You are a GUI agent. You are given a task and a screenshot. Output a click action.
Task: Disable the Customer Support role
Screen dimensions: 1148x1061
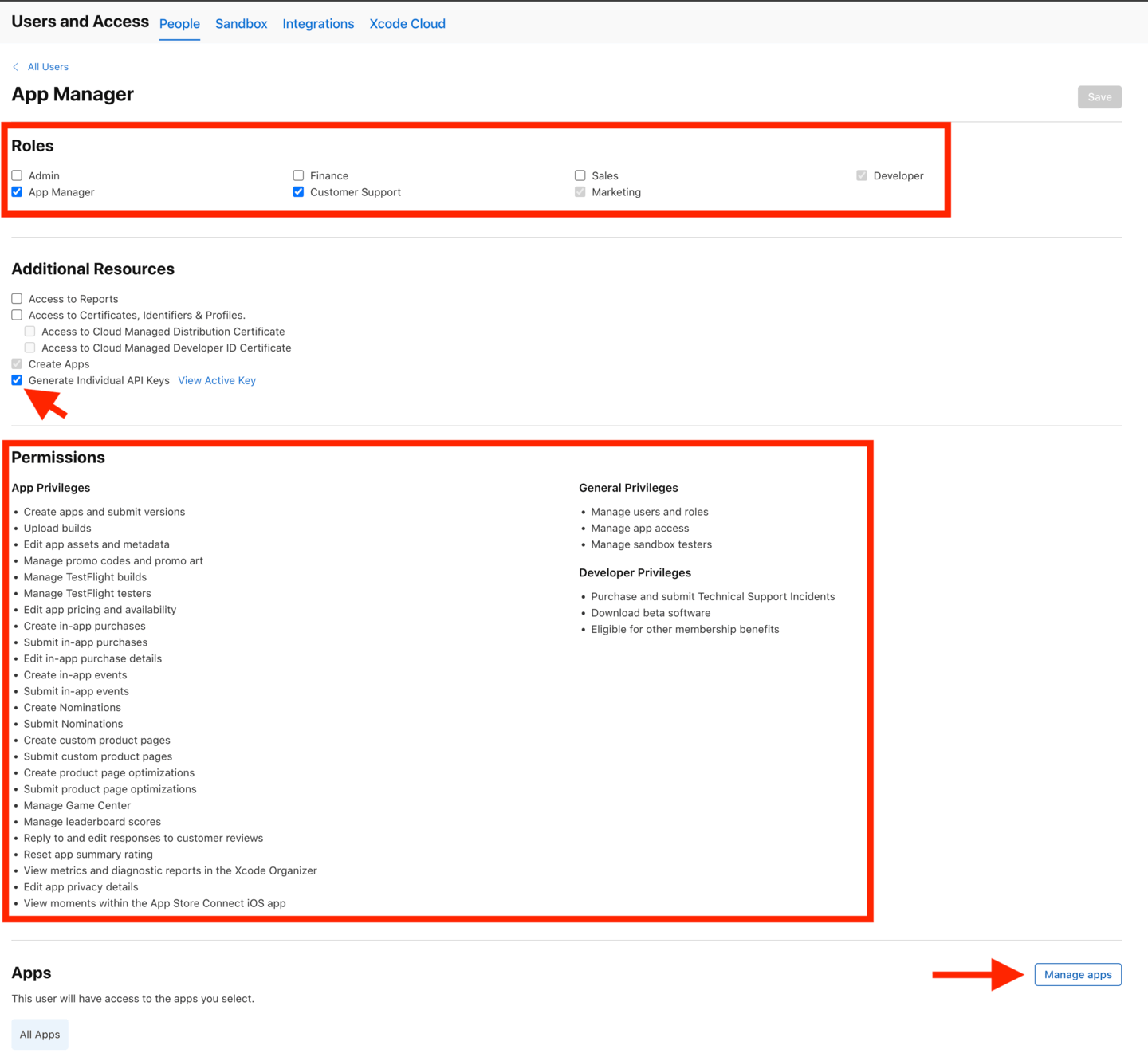[x=298, y=192]
